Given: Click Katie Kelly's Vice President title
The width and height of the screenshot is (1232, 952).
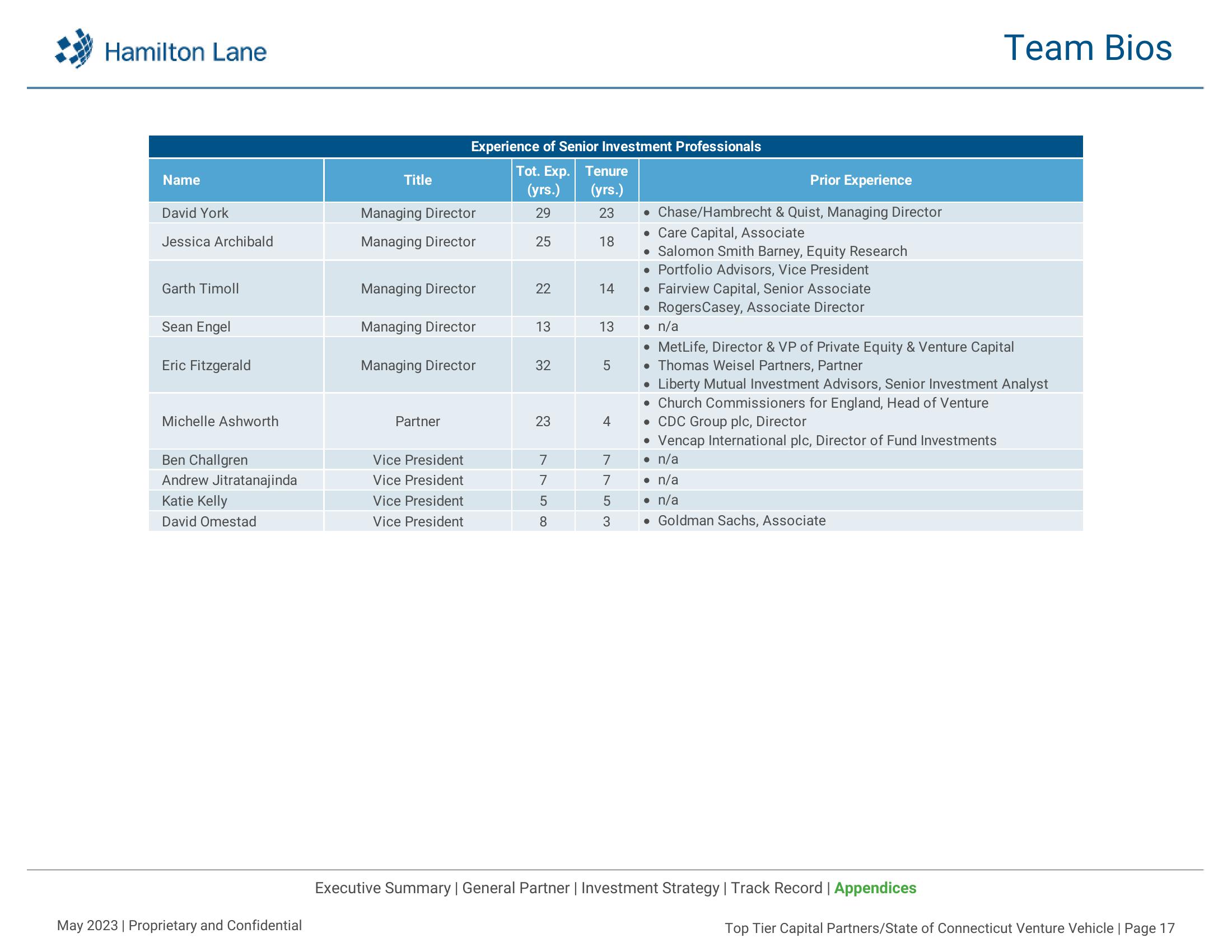Looking at the screenshot, I should click(418, 501).
